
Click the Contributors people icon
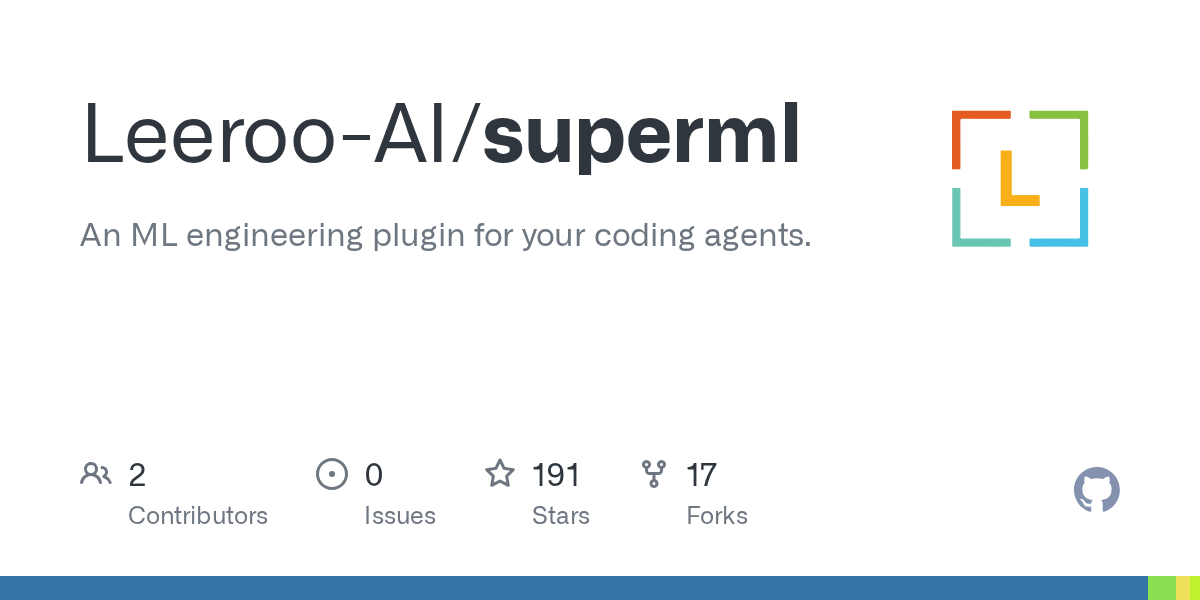pyautogui.click(x=96, y=474)
